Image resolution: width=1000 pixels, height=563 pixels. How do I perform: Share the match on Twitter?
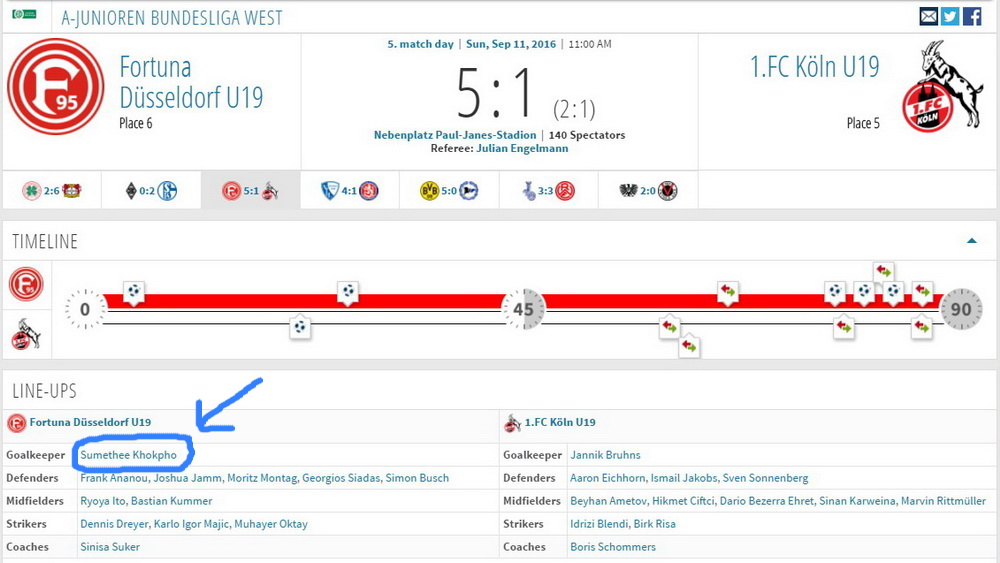(950, 16)
